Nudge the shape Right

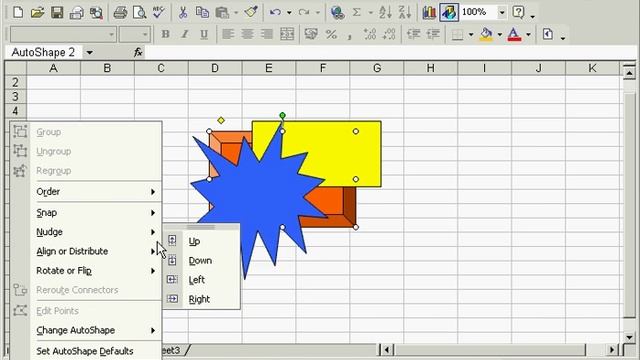pyautogui.click(x=201, y=299)
